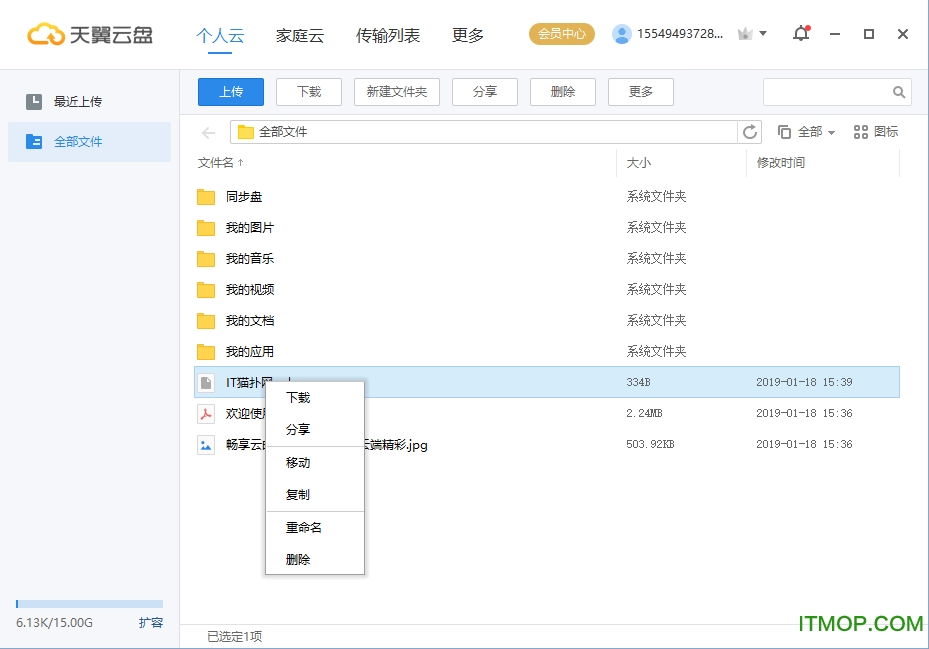Click the membership crown icon

[x=745, y=34]
